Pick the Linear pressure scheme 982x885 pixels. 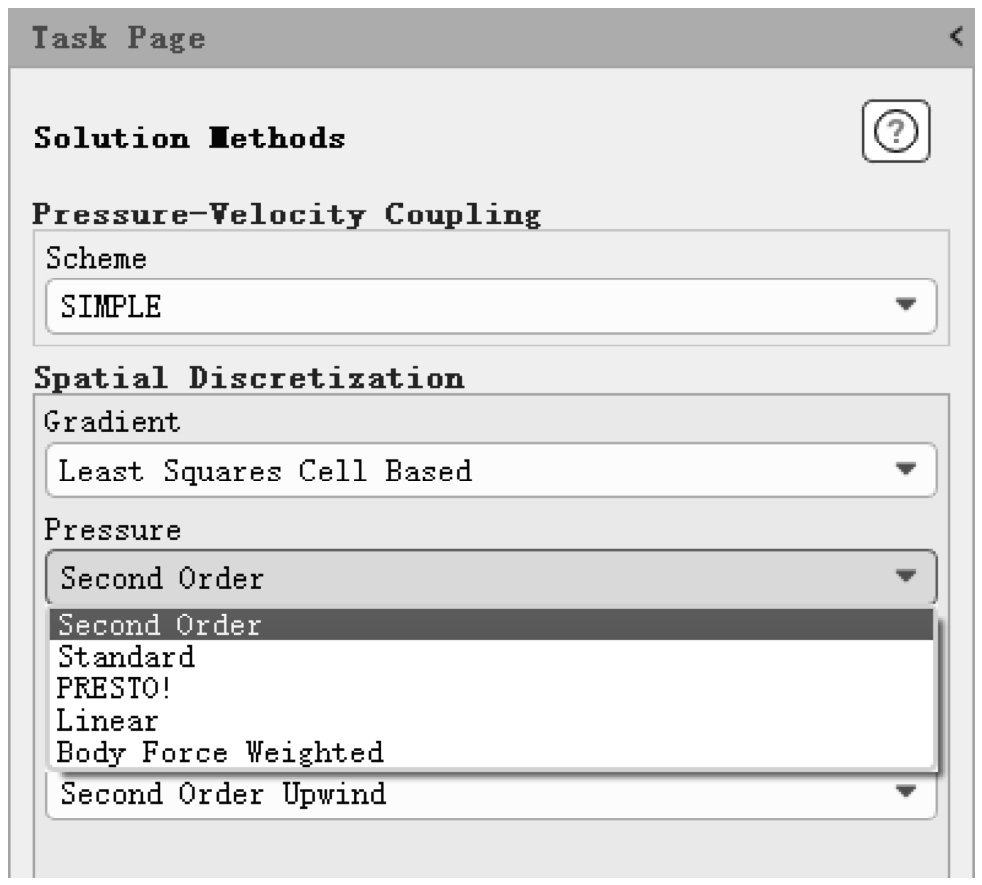pos(108,720)
